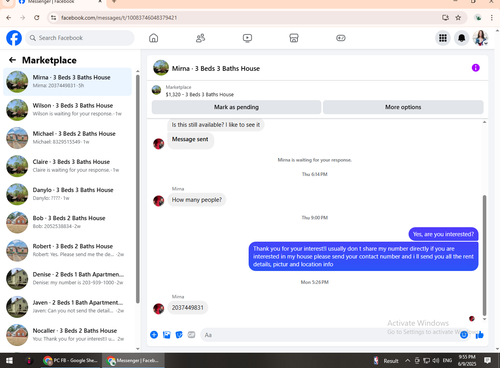Image resolution: width=500 pixels, height=368 pixels.
Task: Open the Javen - 2 Beds 1 Bath Apartment conversation
Action: (67, 307)
